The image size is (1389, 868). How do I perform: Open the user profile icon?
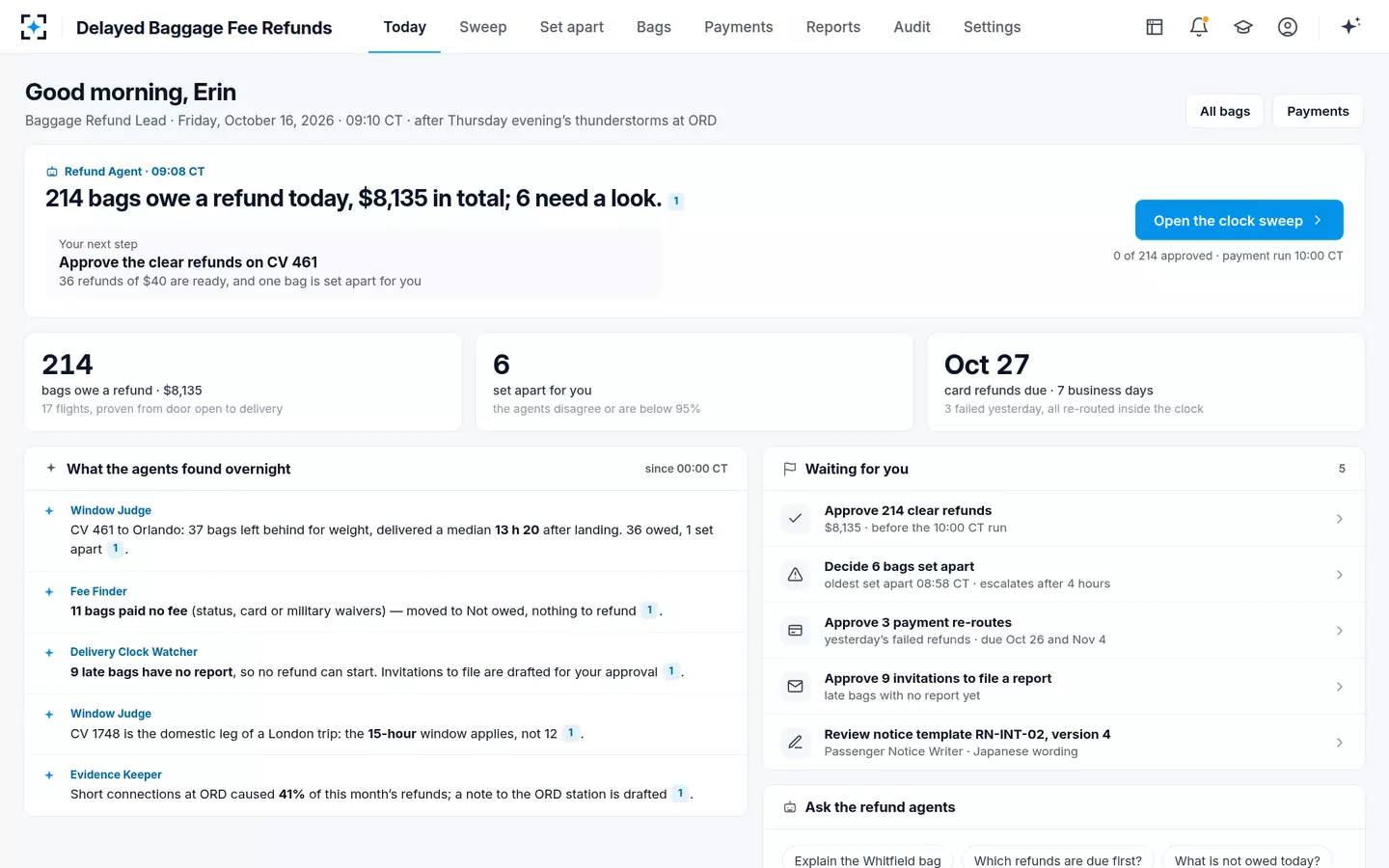1288,27
